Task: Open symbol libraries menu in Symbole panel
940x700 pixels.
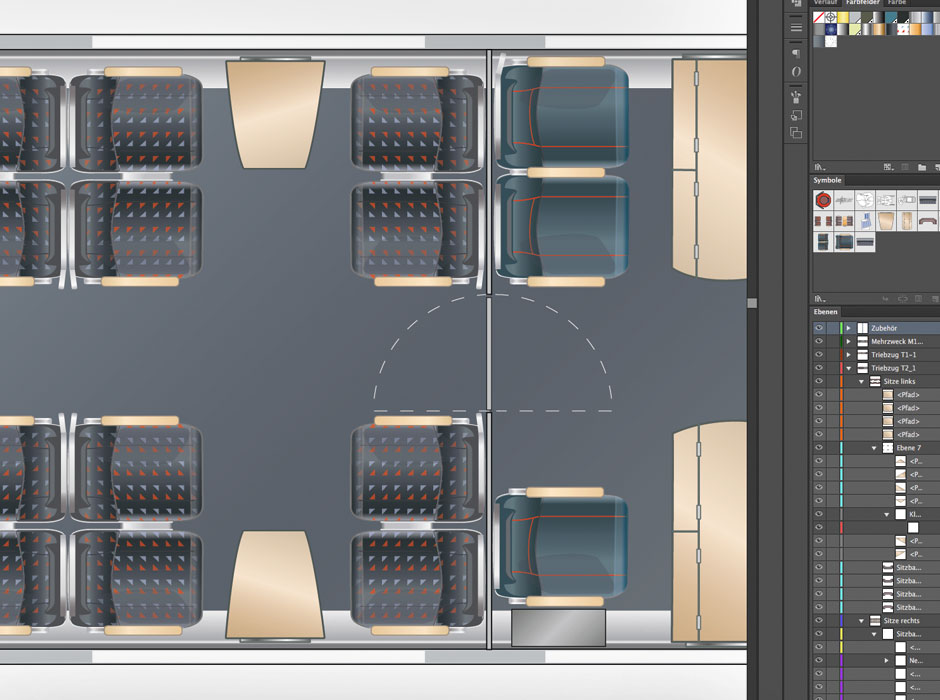Action: [x=820, y=298]
